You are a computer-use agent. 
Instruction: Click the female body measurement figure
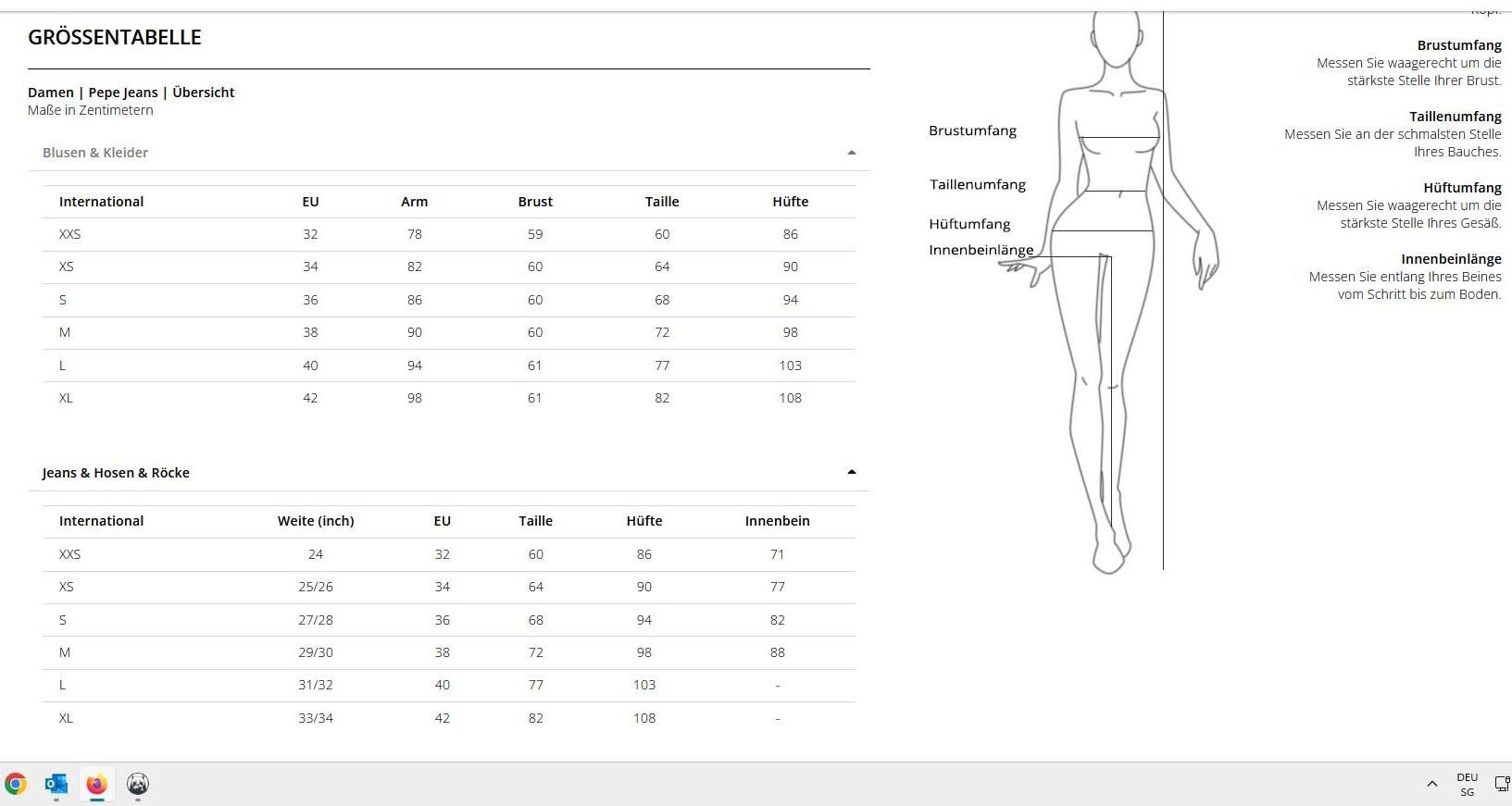pyautogui.click(x=1109, y=291)
